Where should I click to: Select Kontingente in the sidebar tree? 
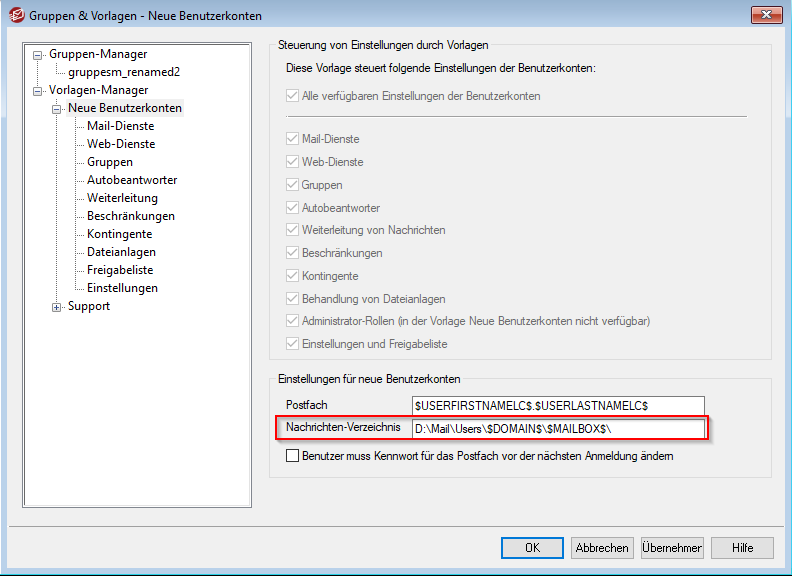point(121,234)
